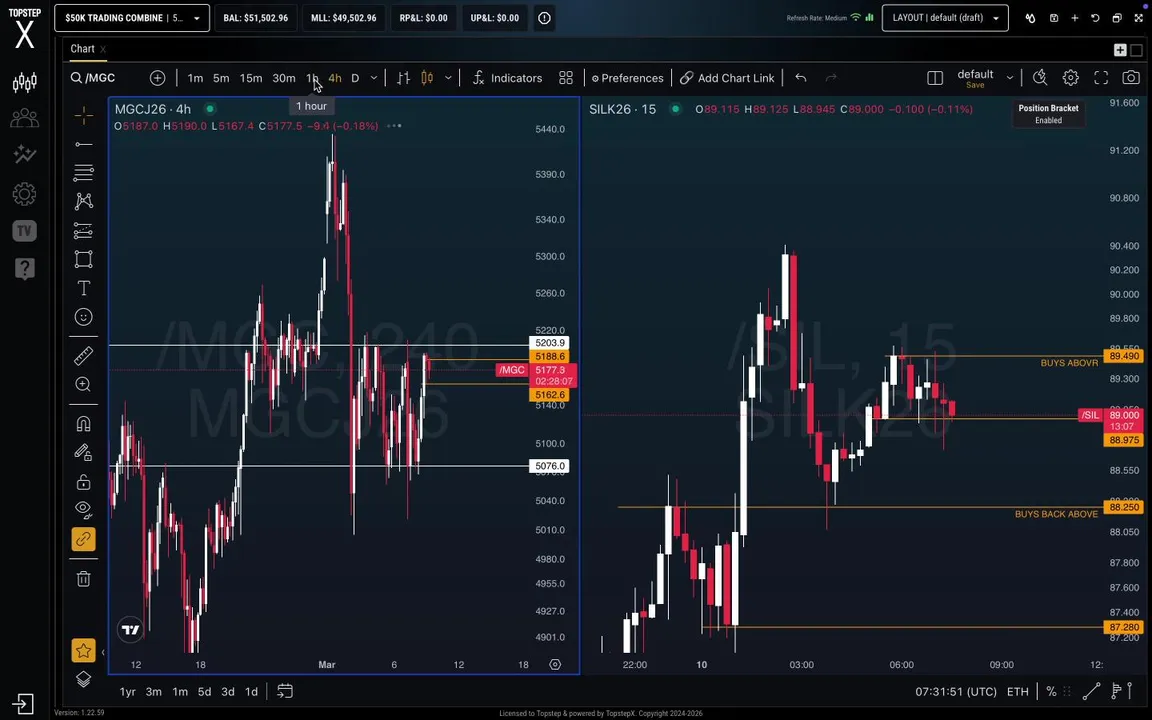Lock all drawing tools
The width and height of the screenshot is (1152, 720).
[x=84, y=482]
